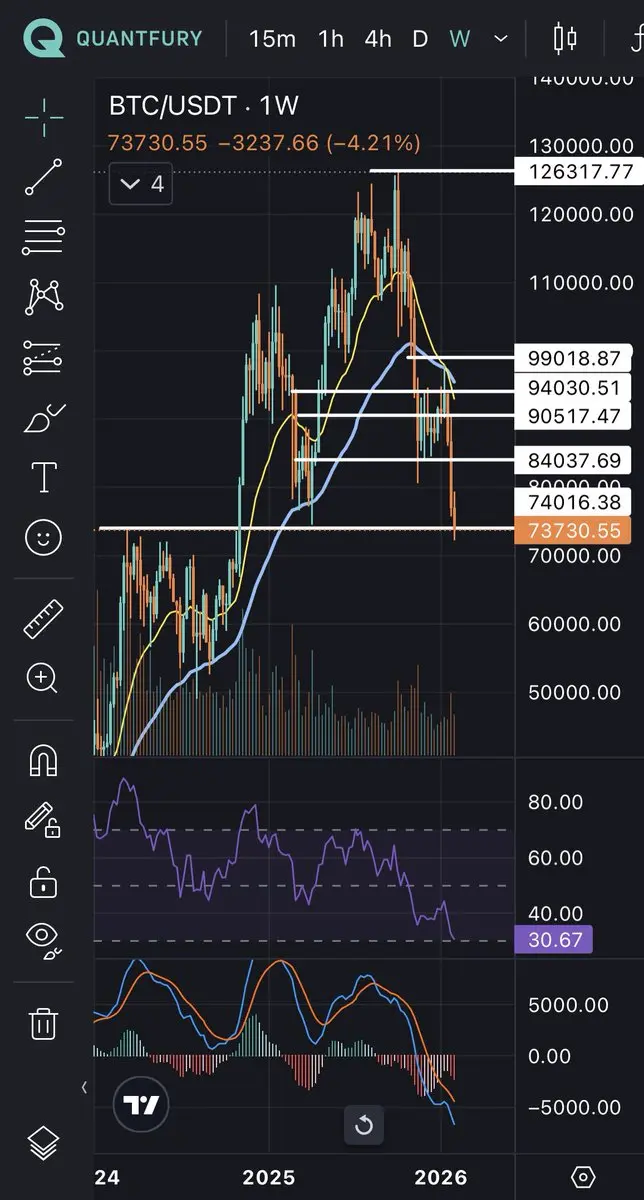Image resolution: width=644 pixels, height=1200 pixels.
Task: Expand the indicator legend showing 4
Action: [x=141, y=184]
